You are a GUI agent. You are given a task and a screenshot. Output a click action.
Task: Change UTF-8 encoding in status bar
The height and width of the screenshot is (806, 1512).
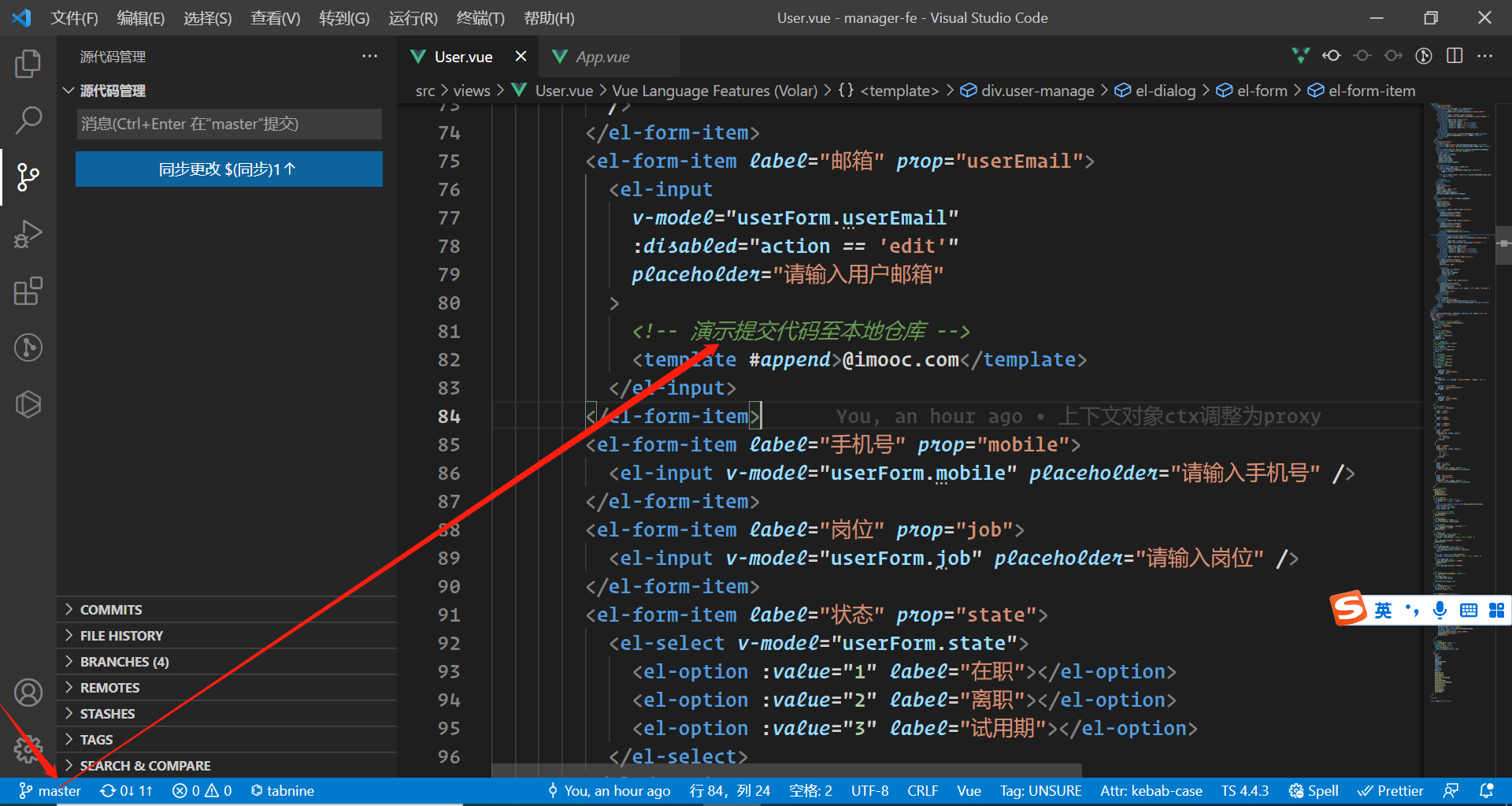[869, 791]
